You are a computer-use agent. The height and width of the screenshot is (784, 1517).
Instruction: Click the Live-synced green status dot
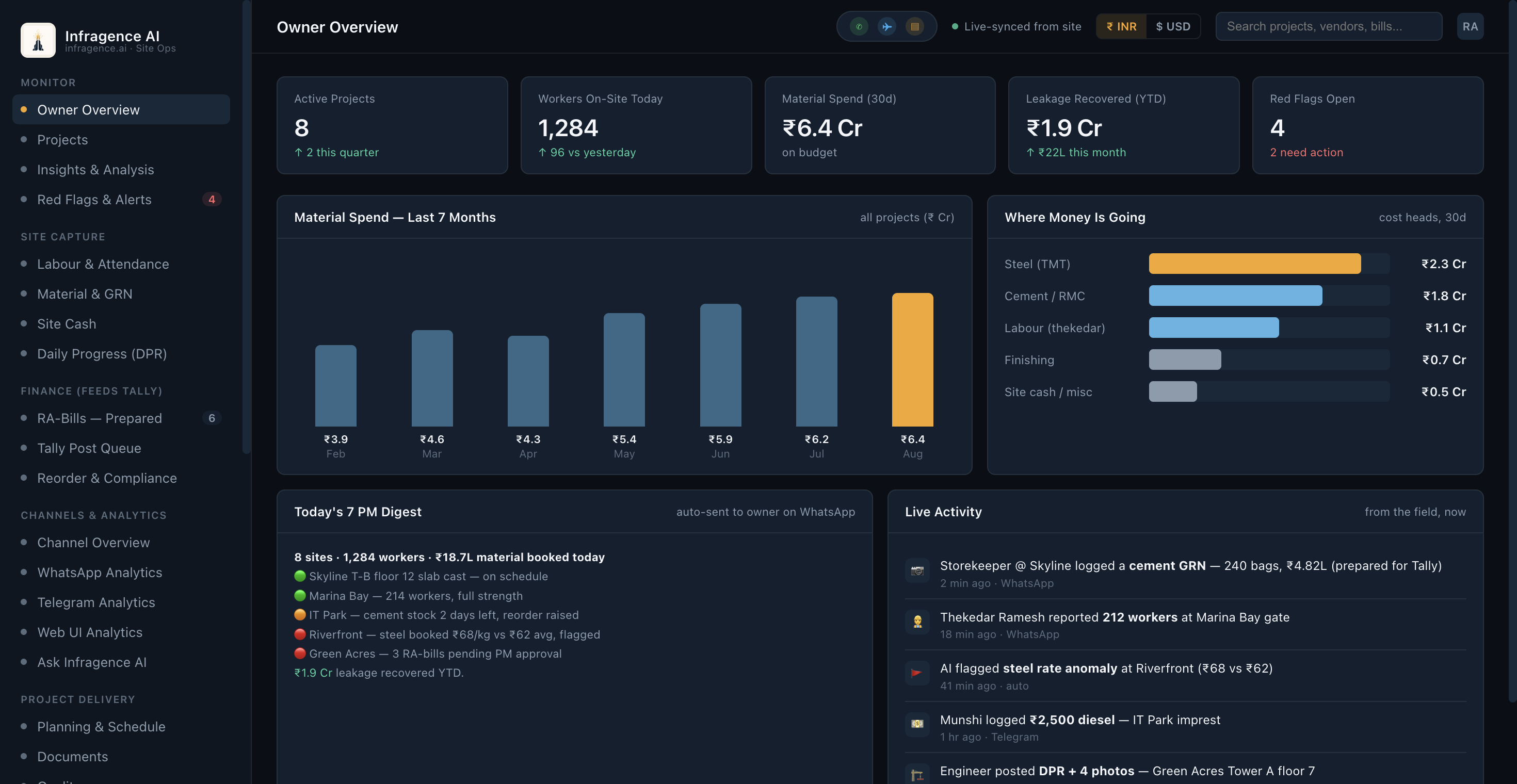pyautogui.click(x=955, y=26)
